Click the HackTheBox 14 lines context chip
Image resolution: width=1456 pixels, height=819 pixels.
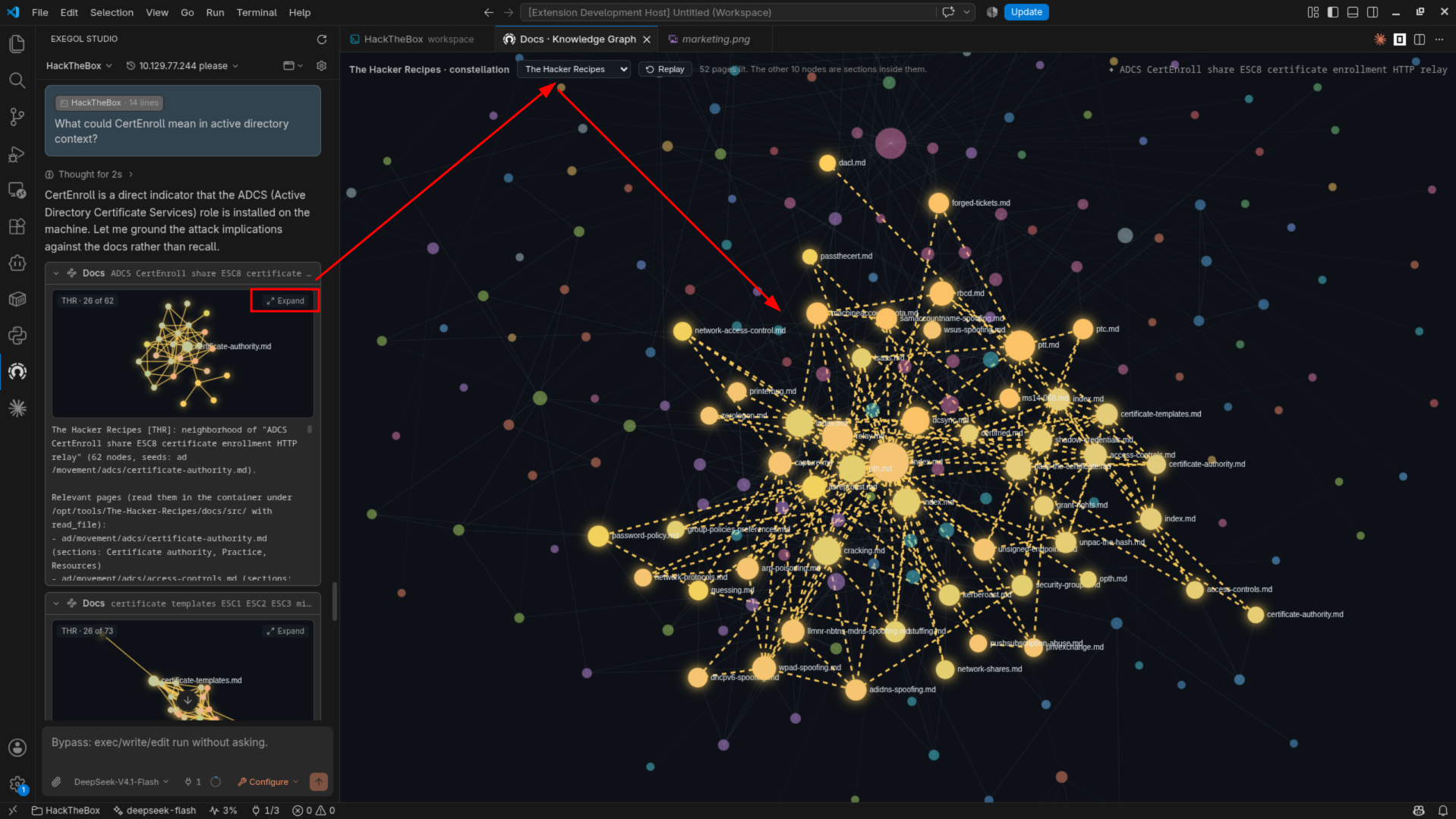click(x=109, y=102)
